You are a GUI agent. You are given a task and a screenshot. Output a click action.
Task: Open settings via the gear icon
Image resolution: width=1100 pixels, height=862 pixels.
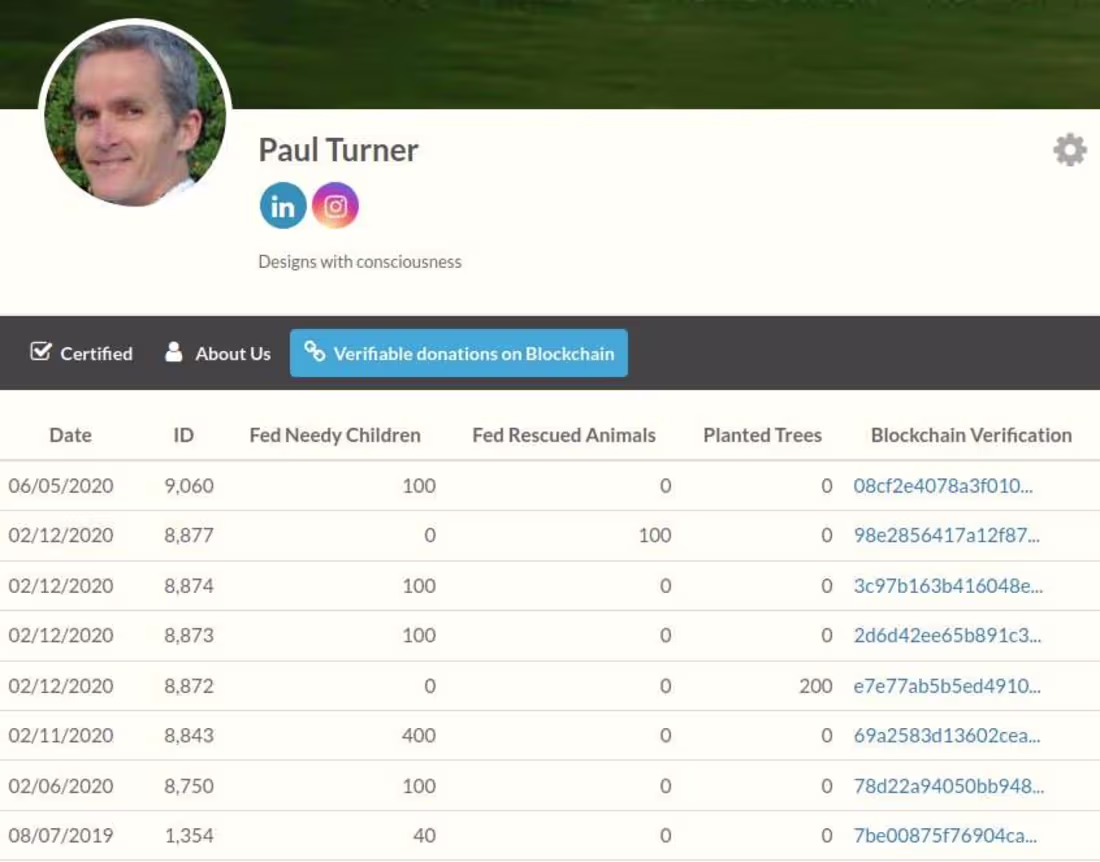1069,149
